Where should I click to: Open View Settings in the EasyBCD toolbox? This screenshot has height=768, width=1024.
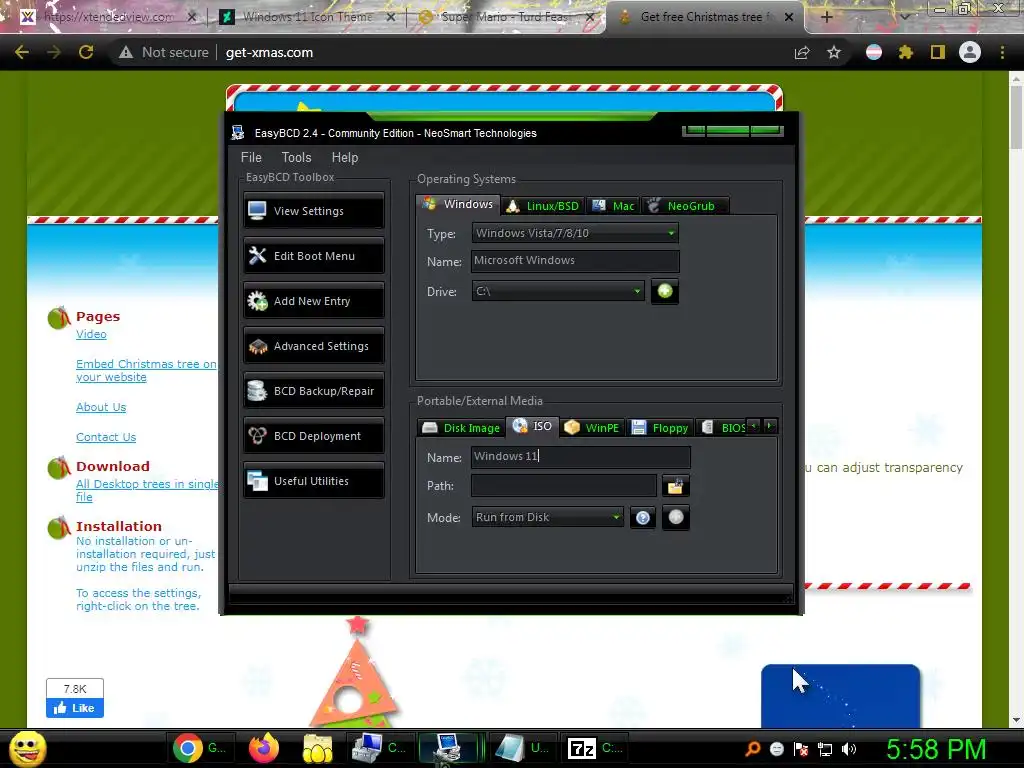coord(313,211)
